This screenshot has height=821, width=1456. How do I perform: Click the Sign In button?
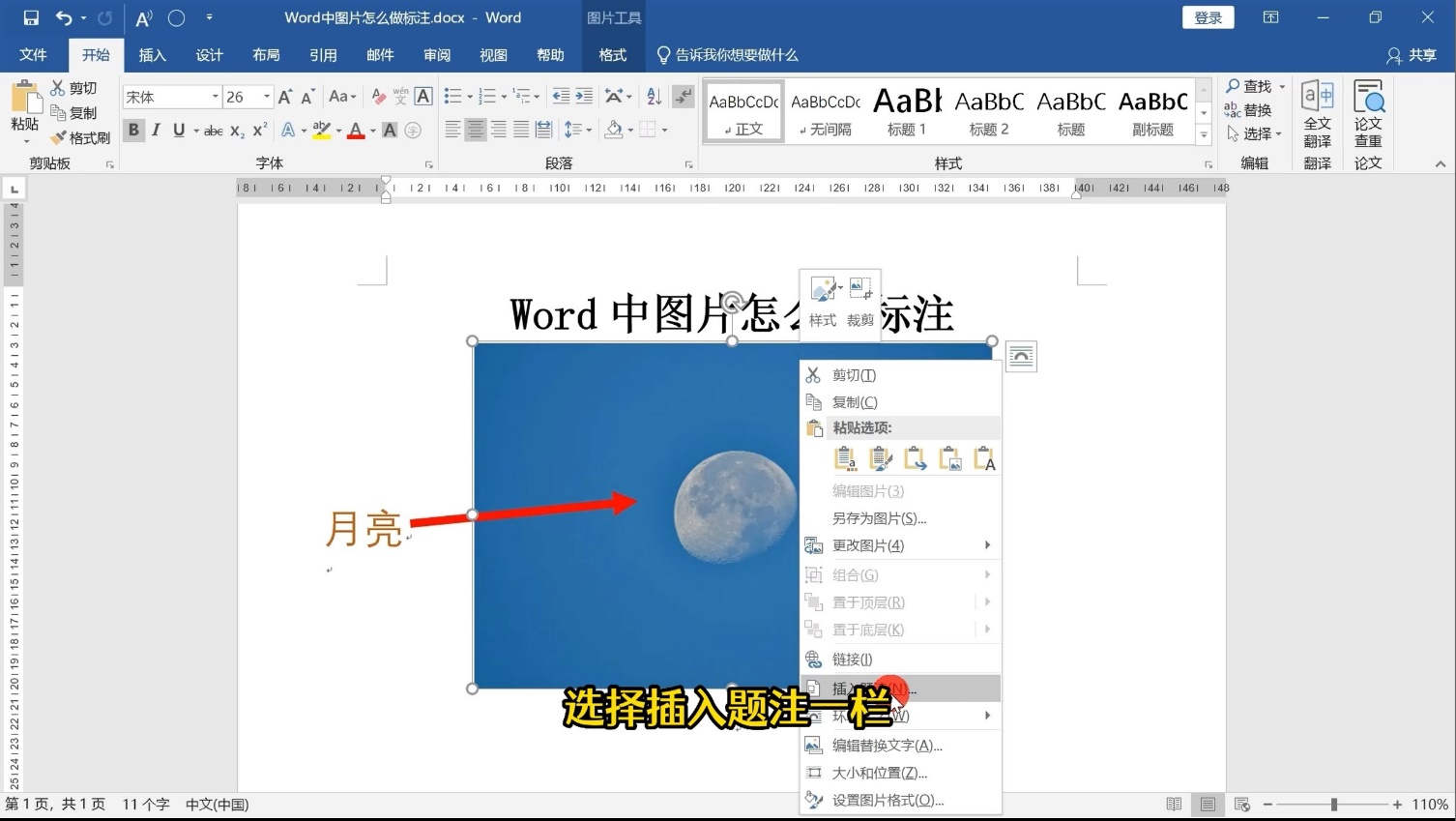(x=1208, y=17)
